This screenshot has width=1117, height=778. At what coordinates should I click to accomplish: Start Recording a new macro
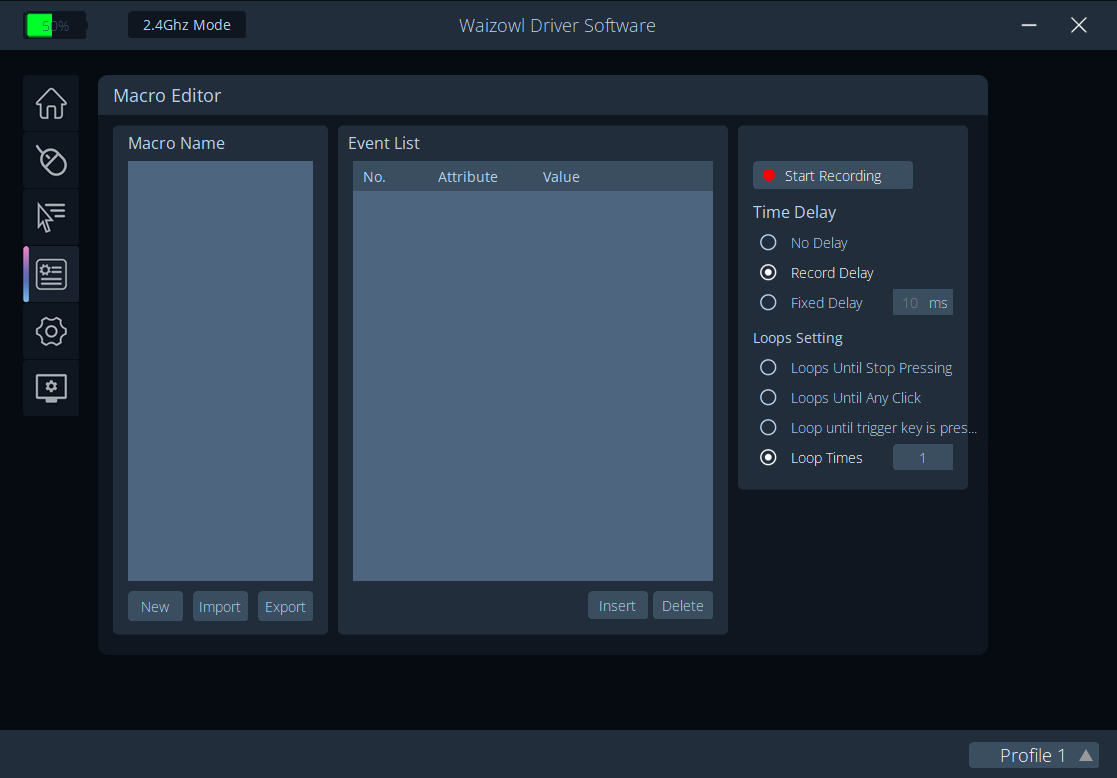point(832,175)
